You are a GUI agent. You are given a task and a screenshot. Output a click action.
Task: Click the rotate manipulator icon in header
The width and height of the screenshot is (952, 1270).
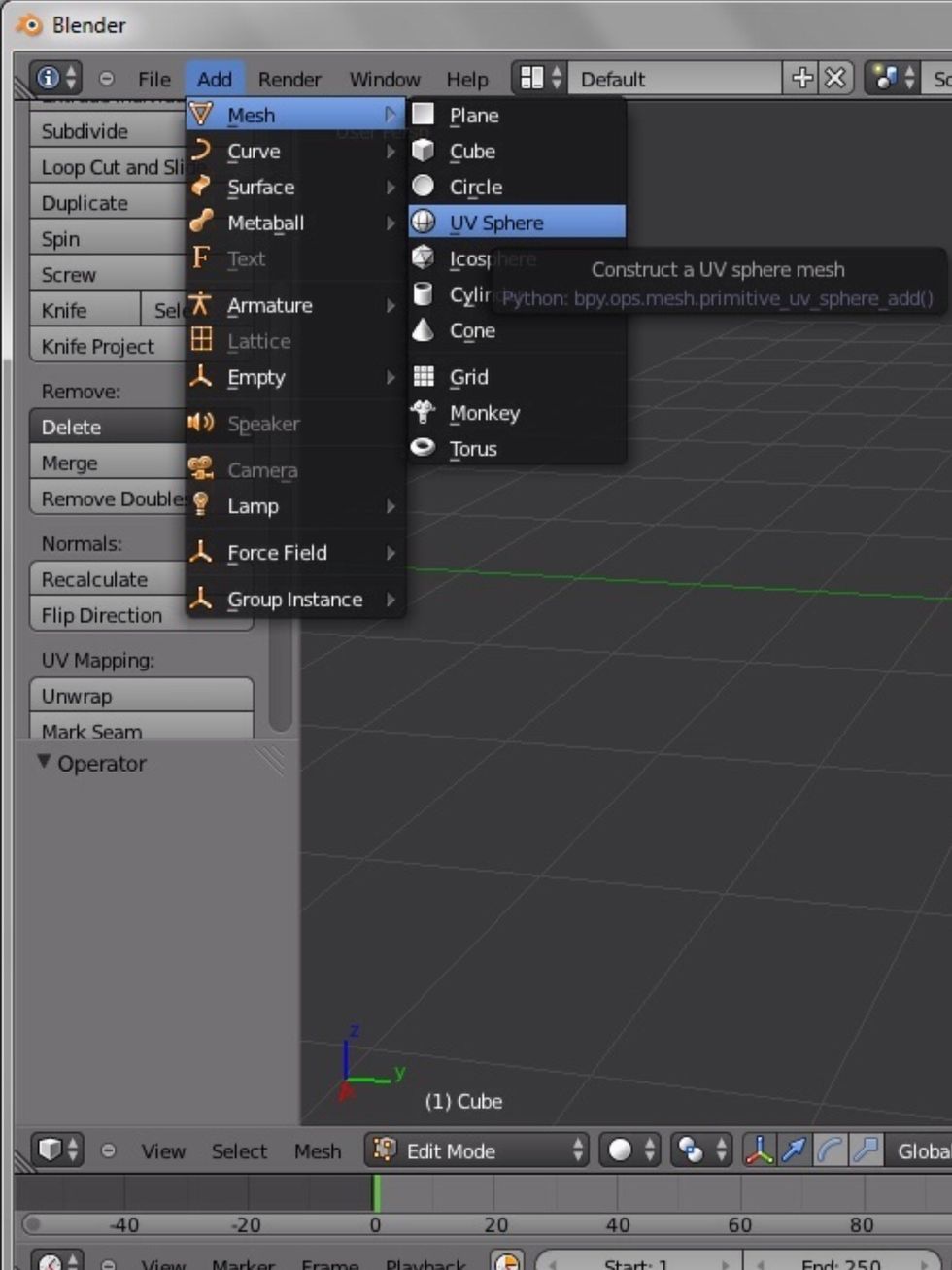tap(831, 1150)
